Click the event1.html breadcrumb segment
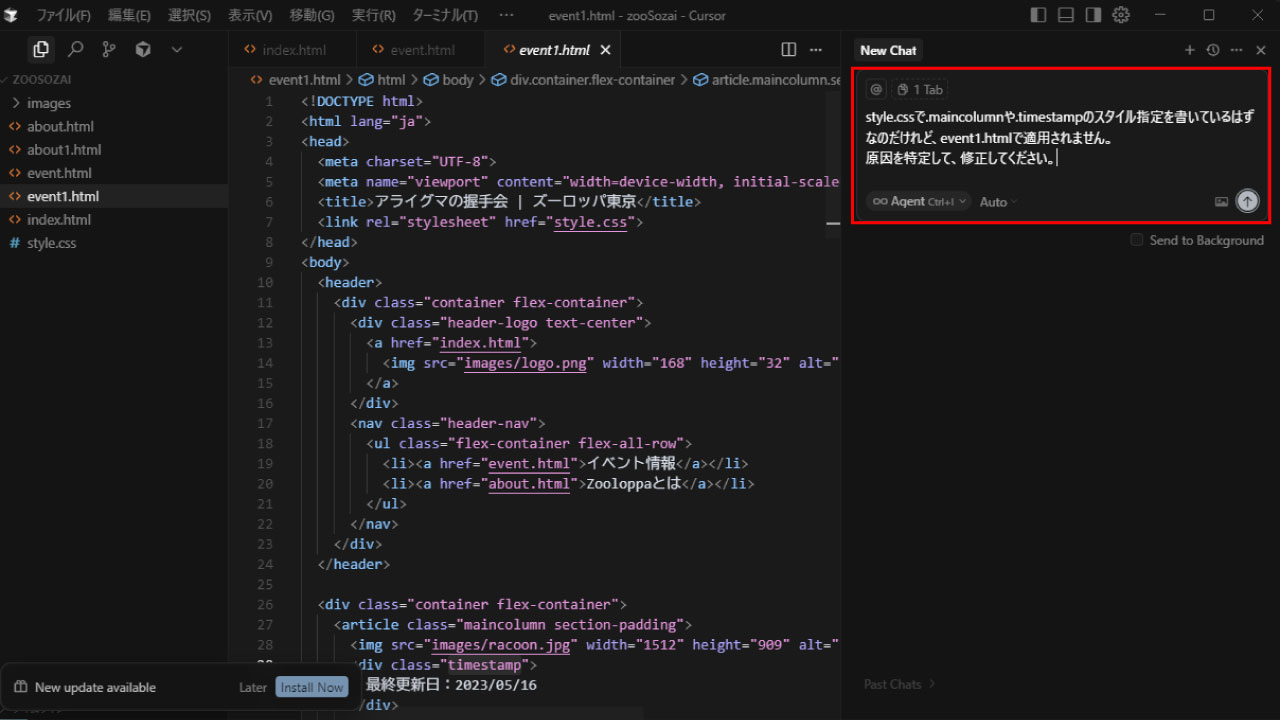Viewport: 1280px width, 720px height. (295, 80)
